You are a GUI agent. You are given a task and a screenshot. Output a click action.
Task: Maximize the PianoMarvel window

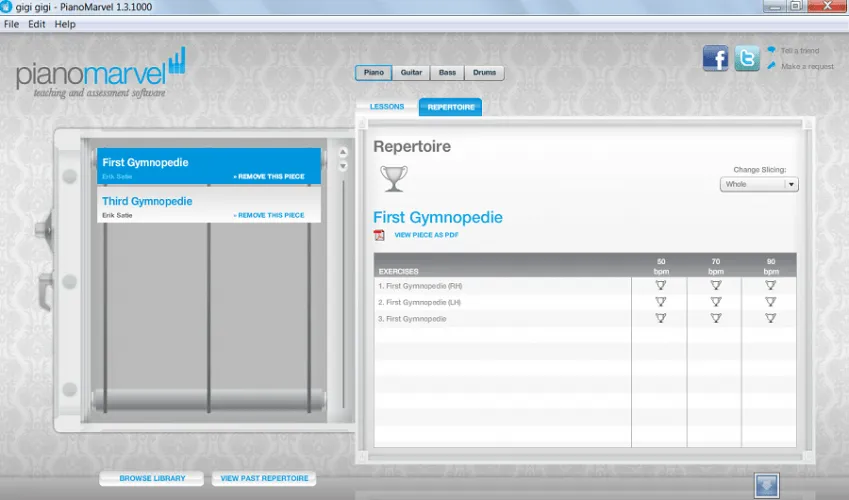(796, 6)
